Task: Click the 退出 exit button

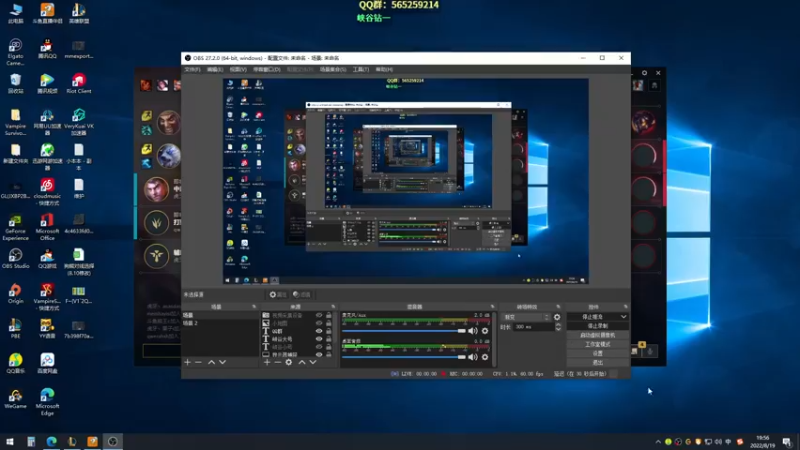Action: tap(597, 363)
